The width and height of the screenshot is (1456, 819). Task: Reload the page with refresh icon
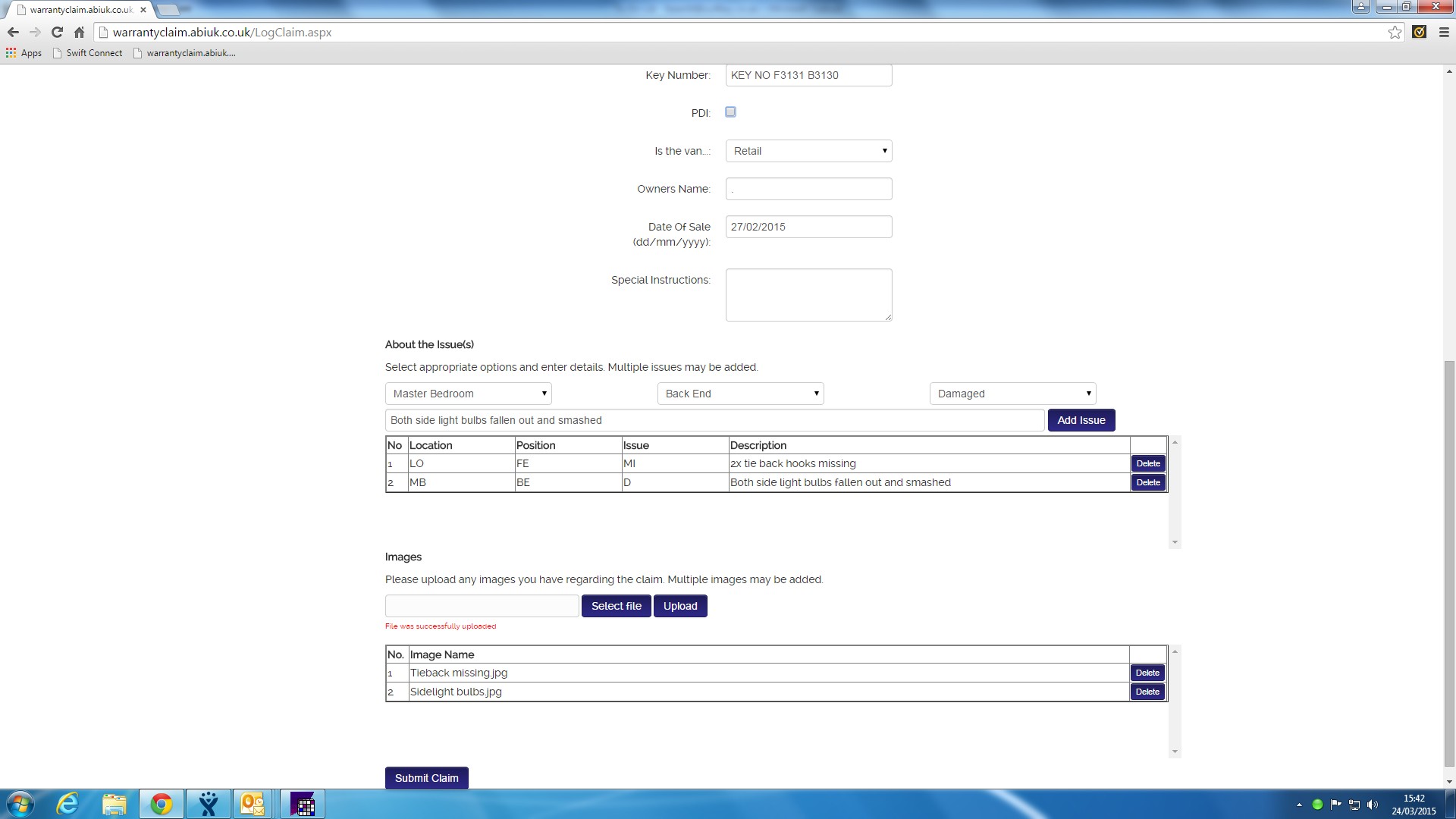coord(57,33)
